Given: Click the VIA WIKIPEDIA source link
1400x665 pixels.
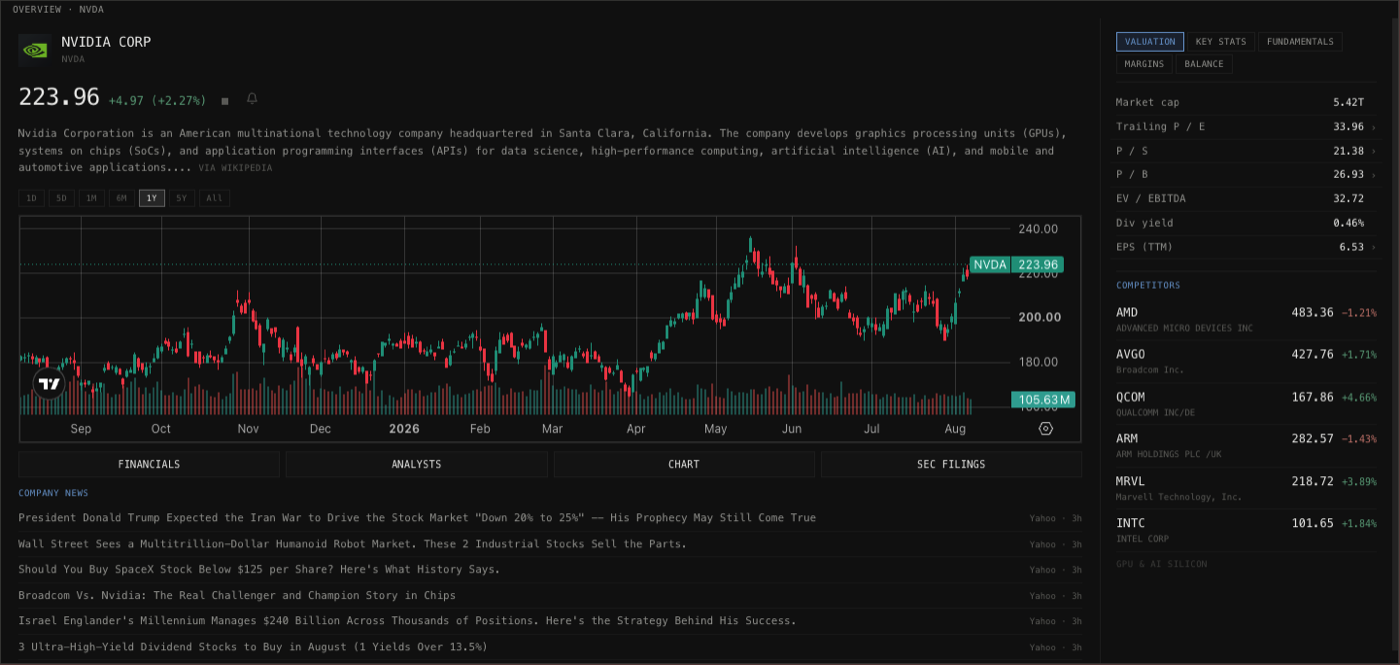Looking at the screenshot, I should (235, 168).
